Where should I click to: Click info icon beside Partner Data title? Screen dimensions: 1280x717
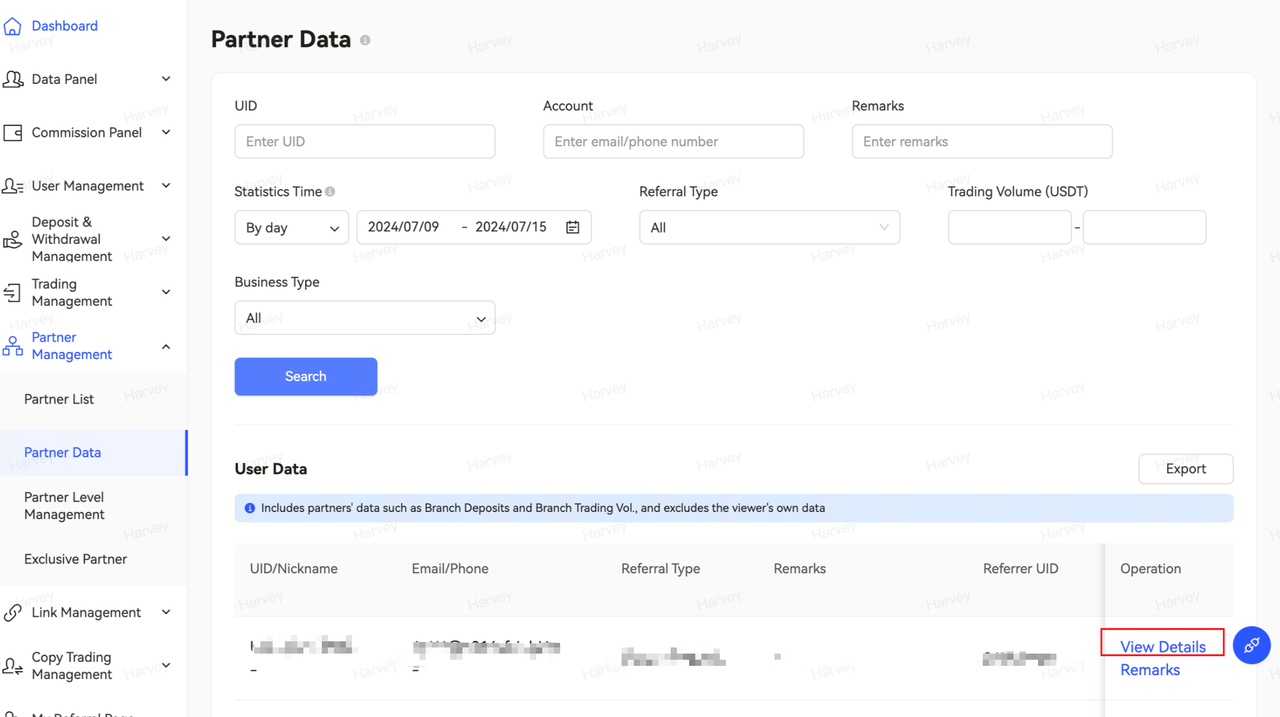[x=365, y=41]
